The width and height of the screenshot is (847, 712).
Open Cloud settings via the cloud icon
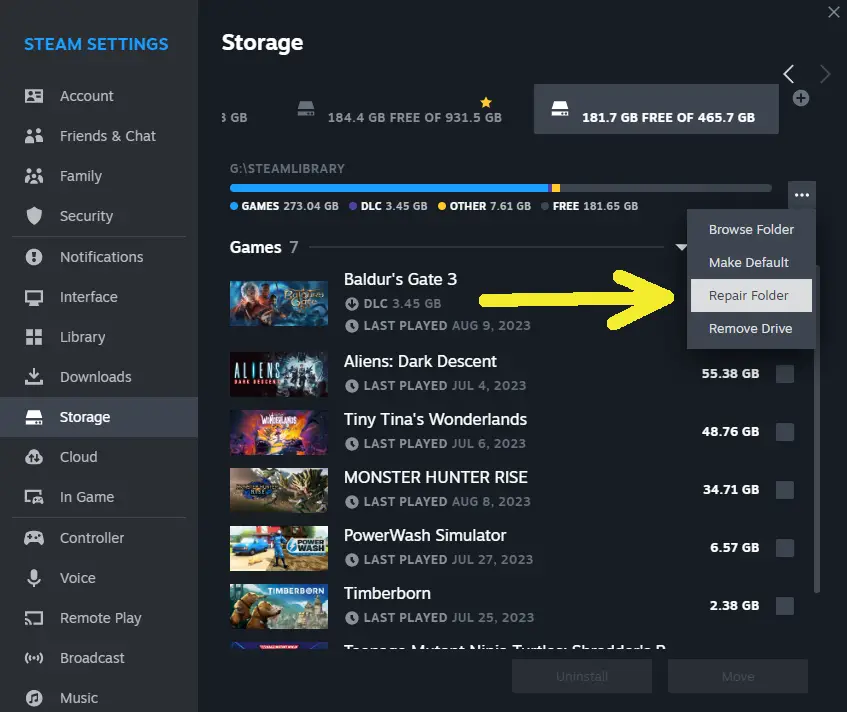[34, 457]
